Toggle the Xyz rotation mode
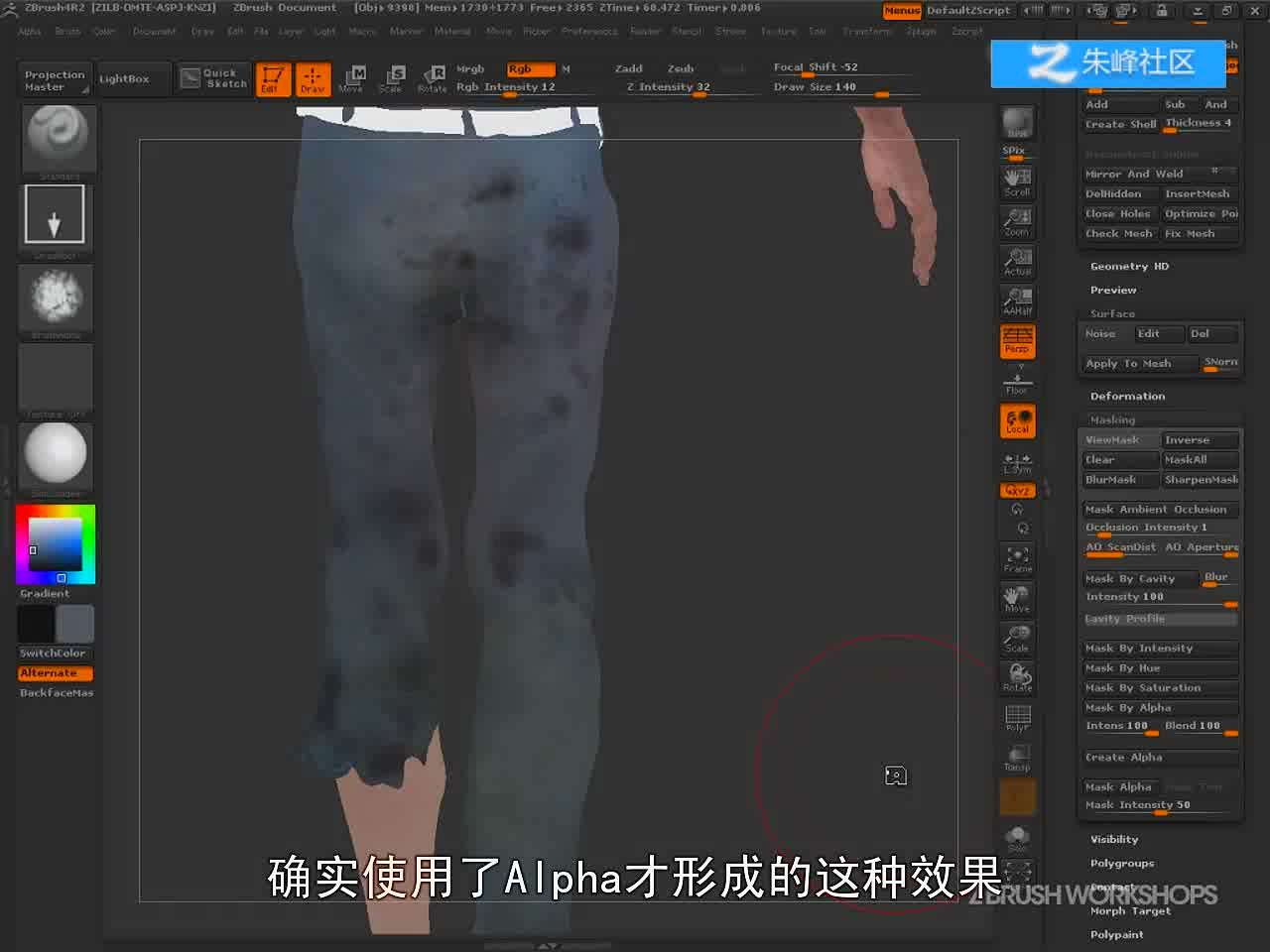This screenshot has width=1270, height=952. tap(1017, 491)
